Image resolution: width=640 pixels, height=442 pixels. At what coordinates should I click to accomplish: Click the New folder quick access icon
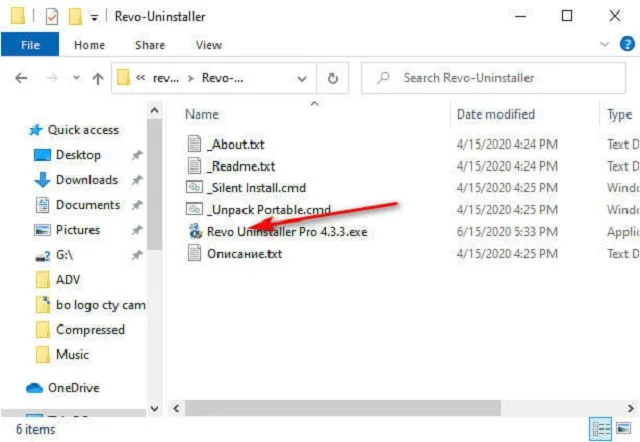75,17
